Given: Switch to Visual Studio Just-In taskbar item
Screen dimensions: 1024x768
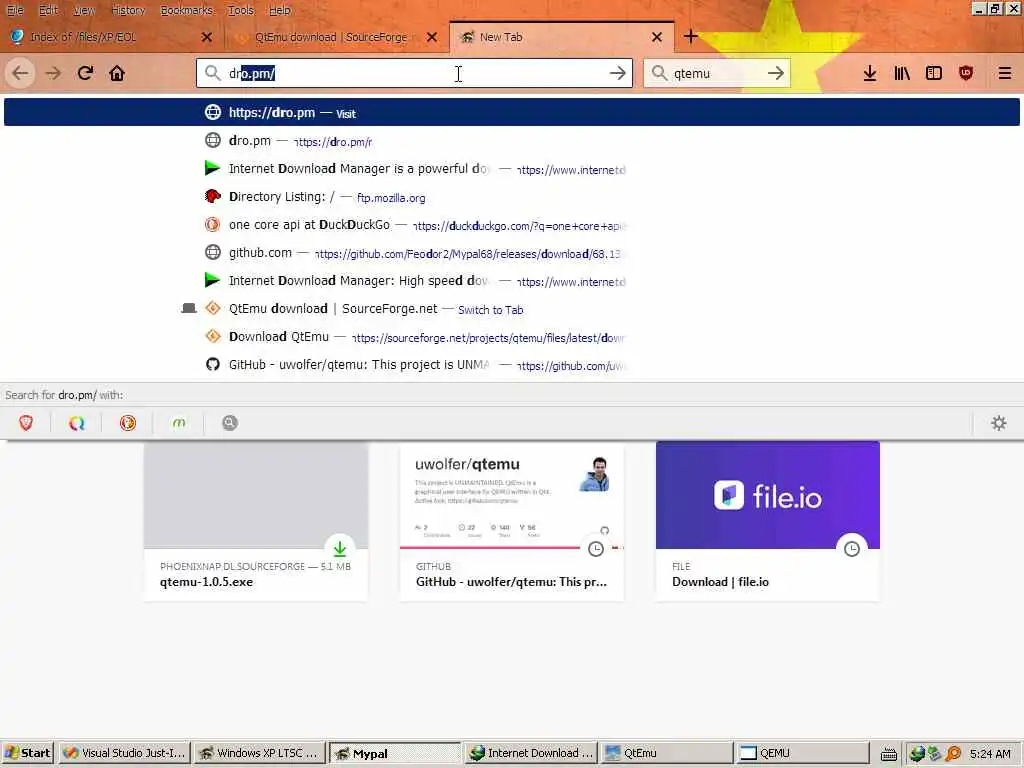Looking at the screenshot, I should pyautogui.click(x=124, y=753).
